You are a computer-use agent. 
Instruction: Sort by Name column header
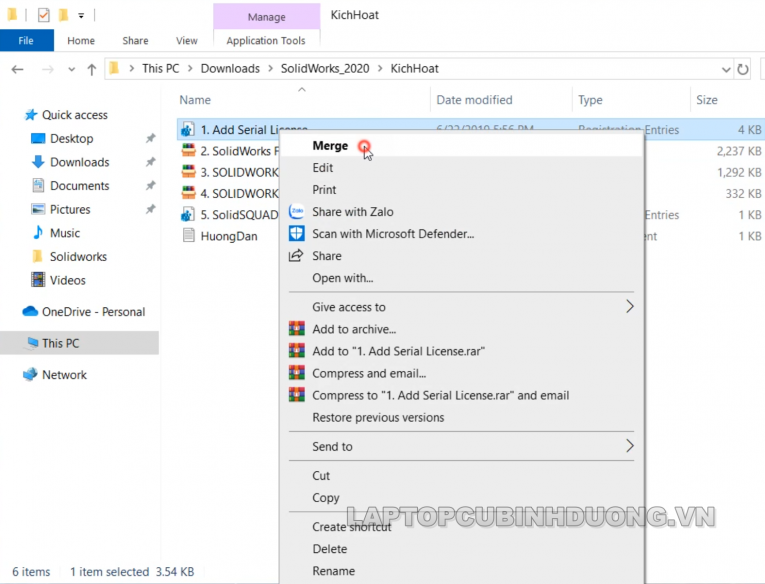195,100
